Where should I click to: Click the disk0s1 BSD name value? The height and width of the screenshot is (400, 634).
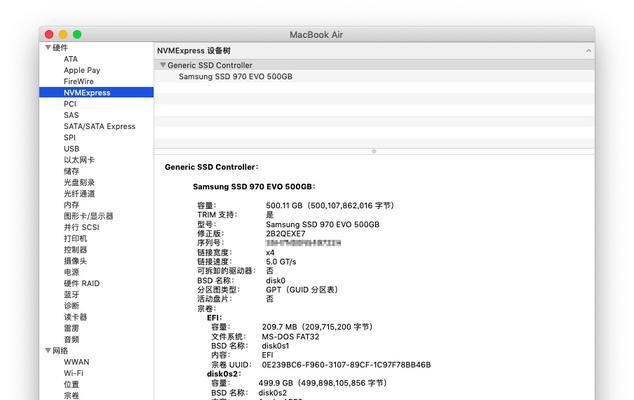coord(275,346)
